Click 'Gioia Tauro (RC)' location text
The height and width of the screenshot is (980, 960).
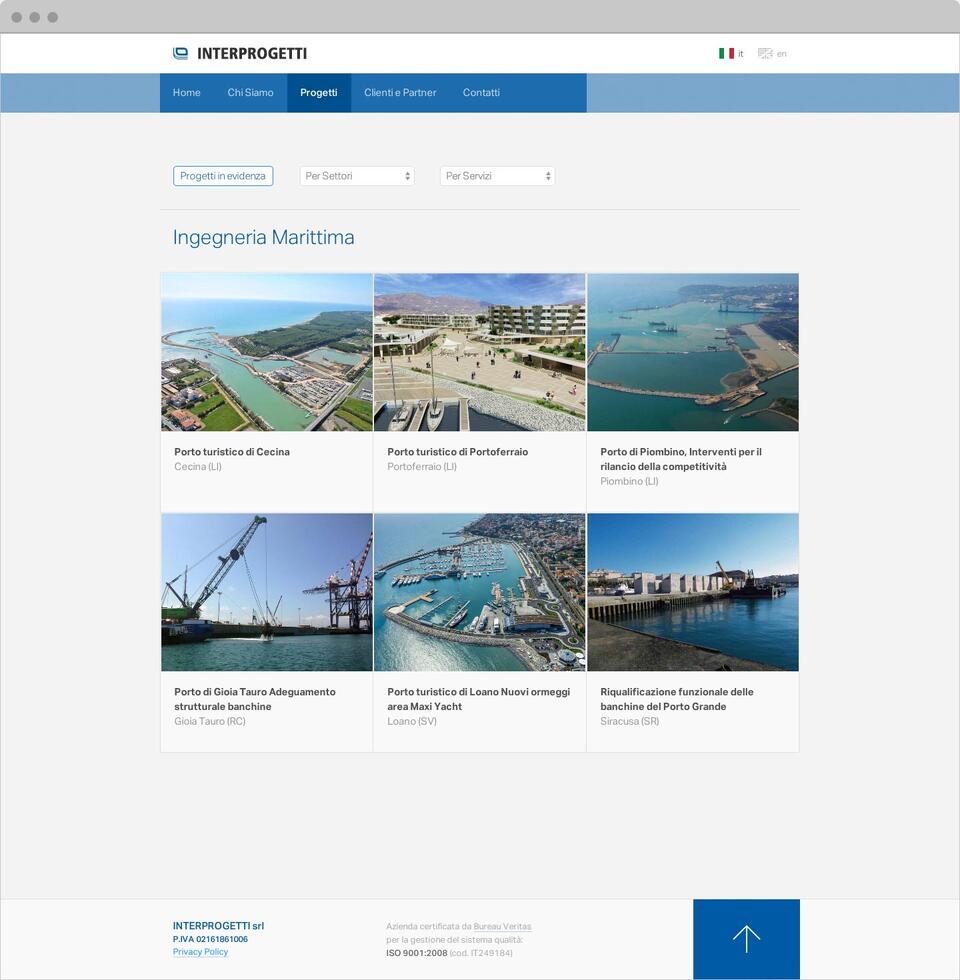tap(210, 721)
